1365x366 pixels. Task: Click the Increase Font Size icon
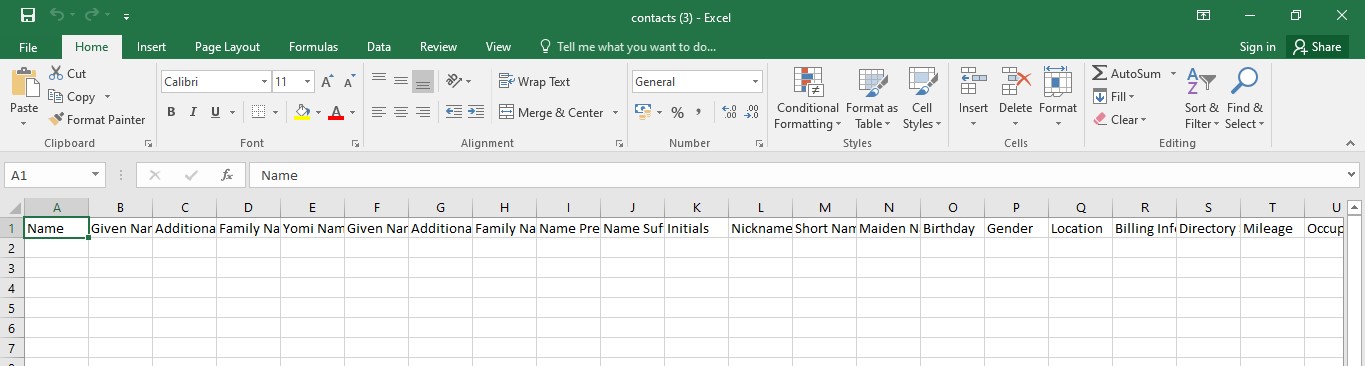[x=327, y=82]
